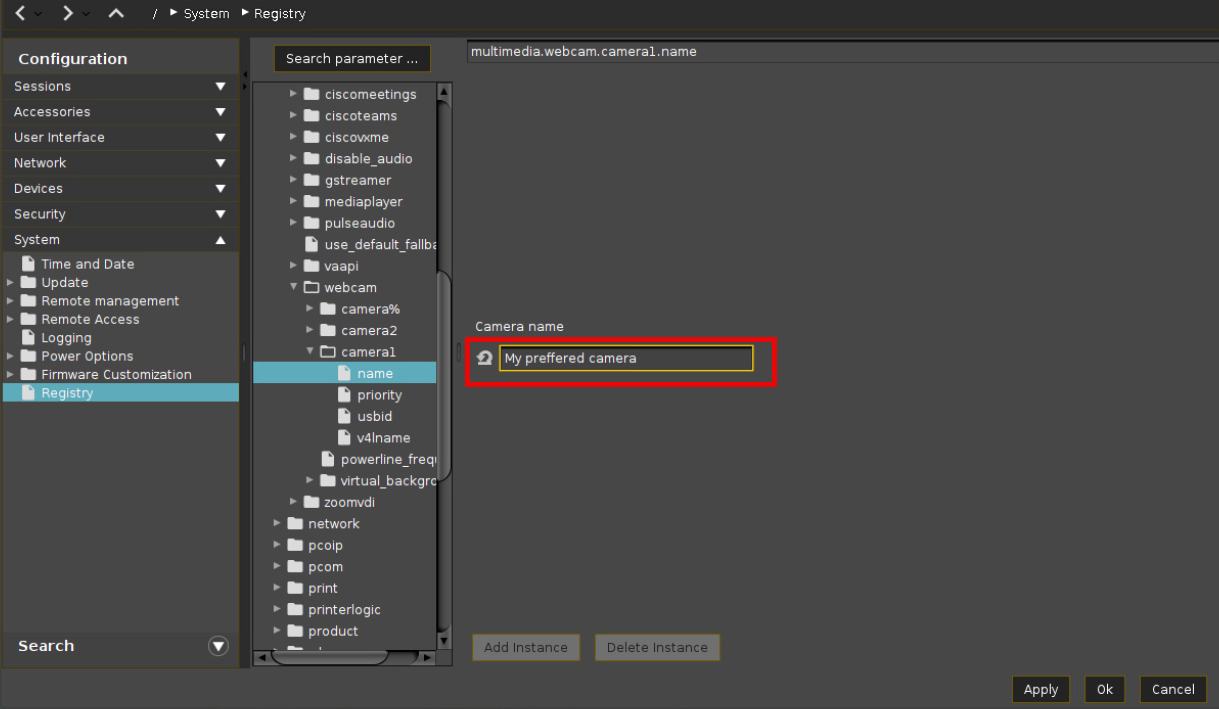Viewport: 1219px width, 709px height.
Task: Click the forward navigation arrow
Action: point(68,13)
